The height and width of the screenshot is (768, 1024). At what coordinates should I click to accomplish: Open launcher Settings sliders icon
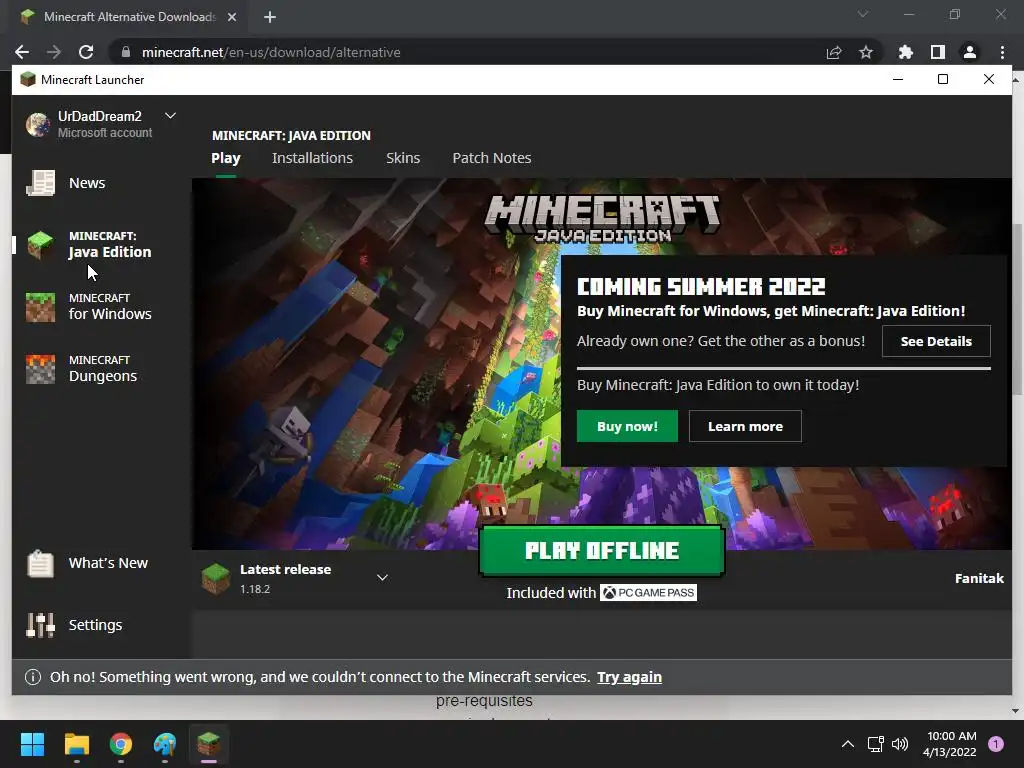(40, 625)
